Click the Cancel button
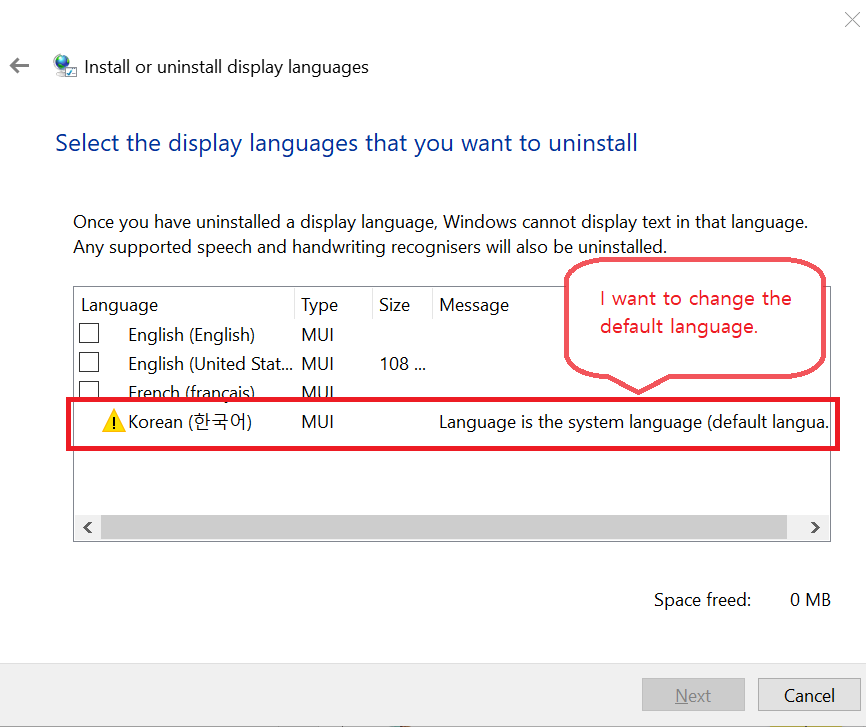866x727 pixels. (x=809, y=695)
